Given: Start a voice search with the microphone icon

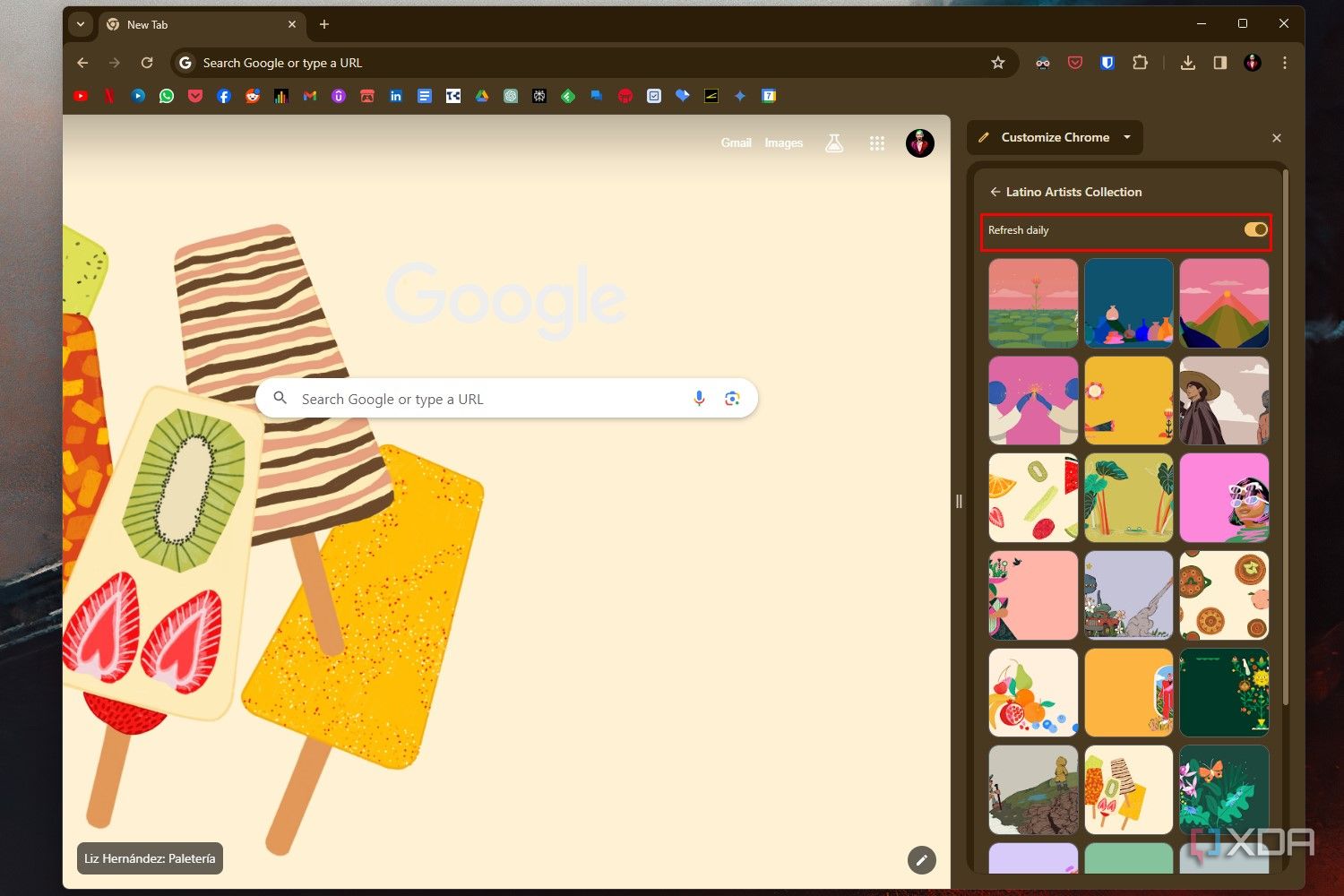Looking at the screenshot, I should pos(699,398).
